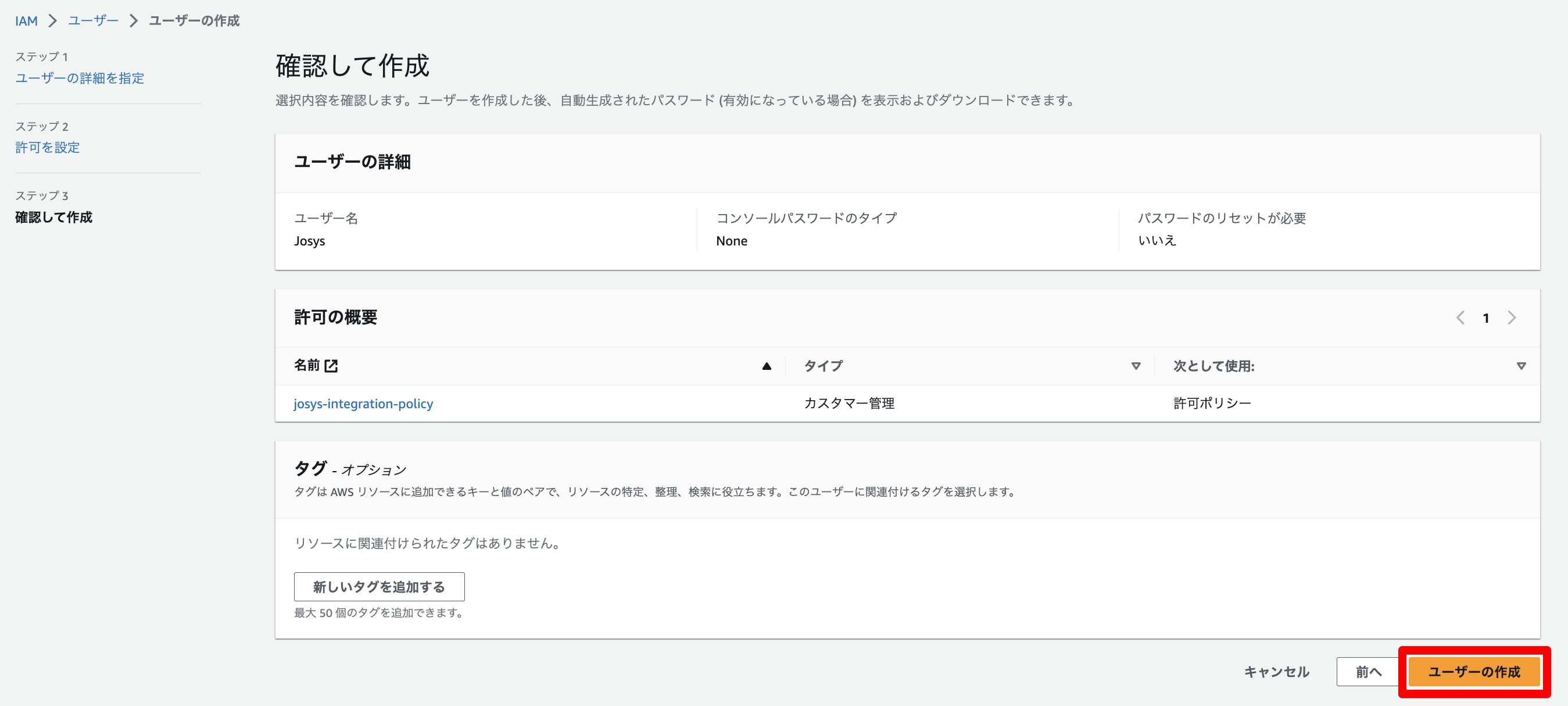
Task: Open the IAM breadcrumb link
Action: [x=26, y=21]
